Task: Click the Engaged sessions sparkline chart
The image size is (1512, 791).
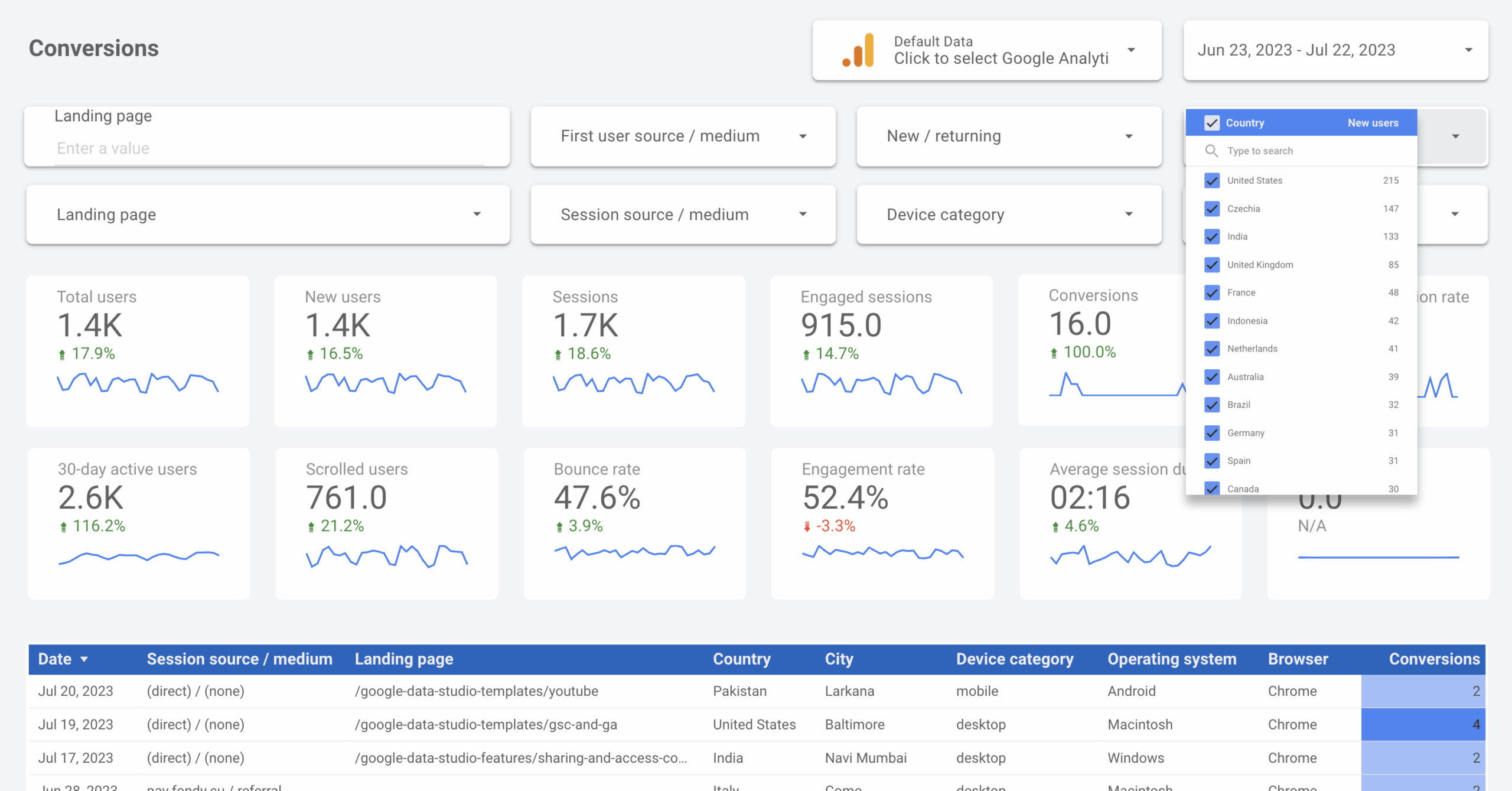Action: (881, 383)
